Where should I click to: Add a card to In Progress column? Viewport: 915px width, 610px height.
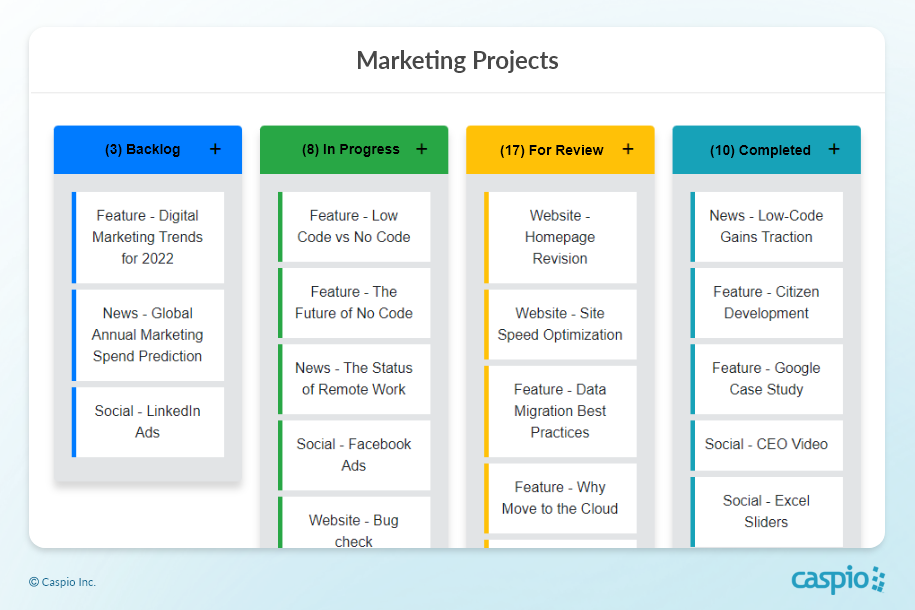tap(421, 149)
